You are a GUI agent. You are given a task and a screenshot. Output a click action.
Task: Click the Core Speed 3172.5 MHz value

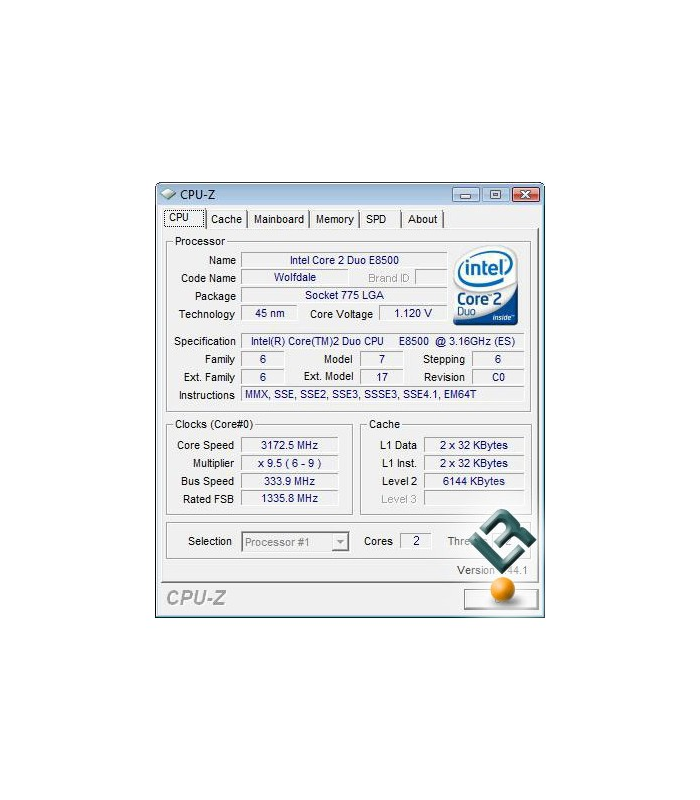[x=289, y=445]
